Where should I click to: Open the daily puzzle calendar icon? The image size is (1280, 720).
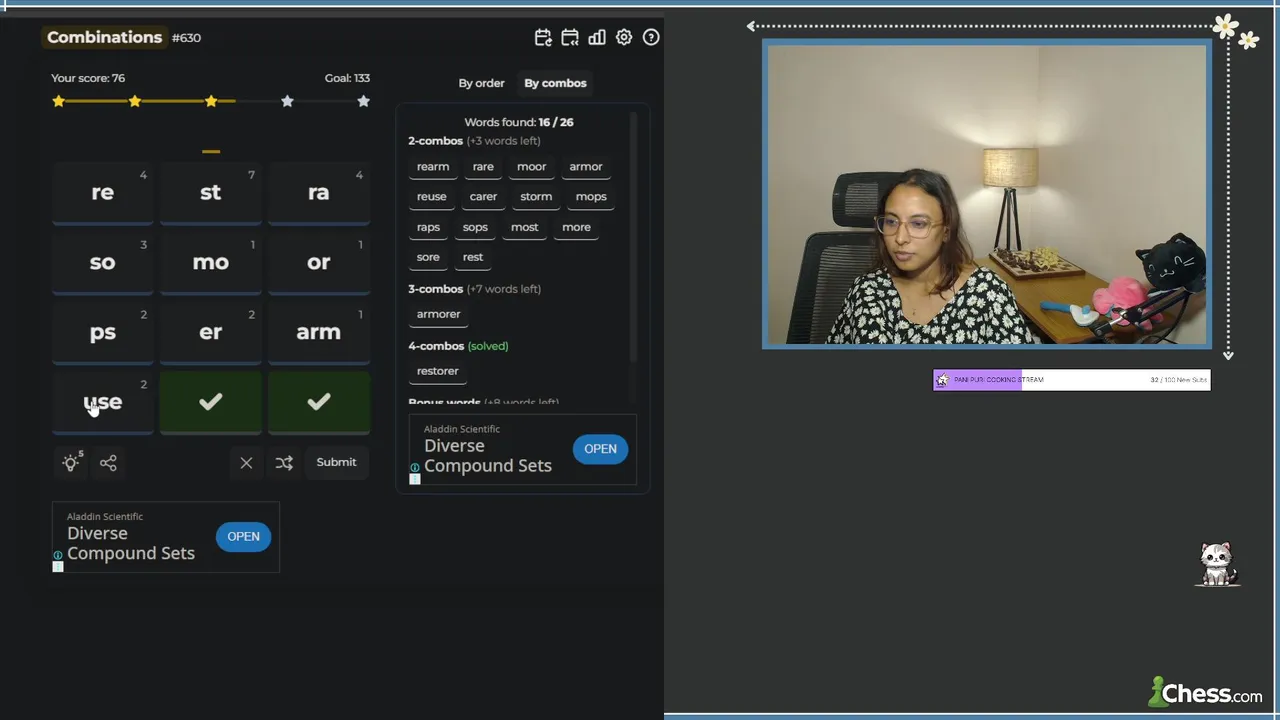[x=543, y=37]
